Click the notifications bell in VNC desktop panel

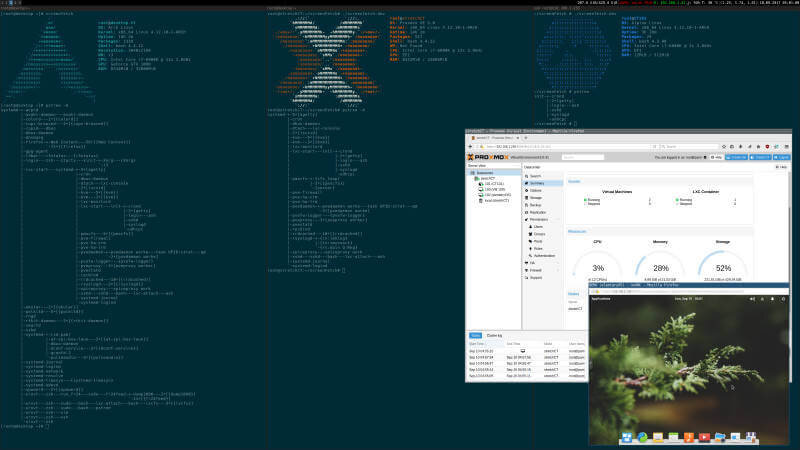click(x=772, y=299)
